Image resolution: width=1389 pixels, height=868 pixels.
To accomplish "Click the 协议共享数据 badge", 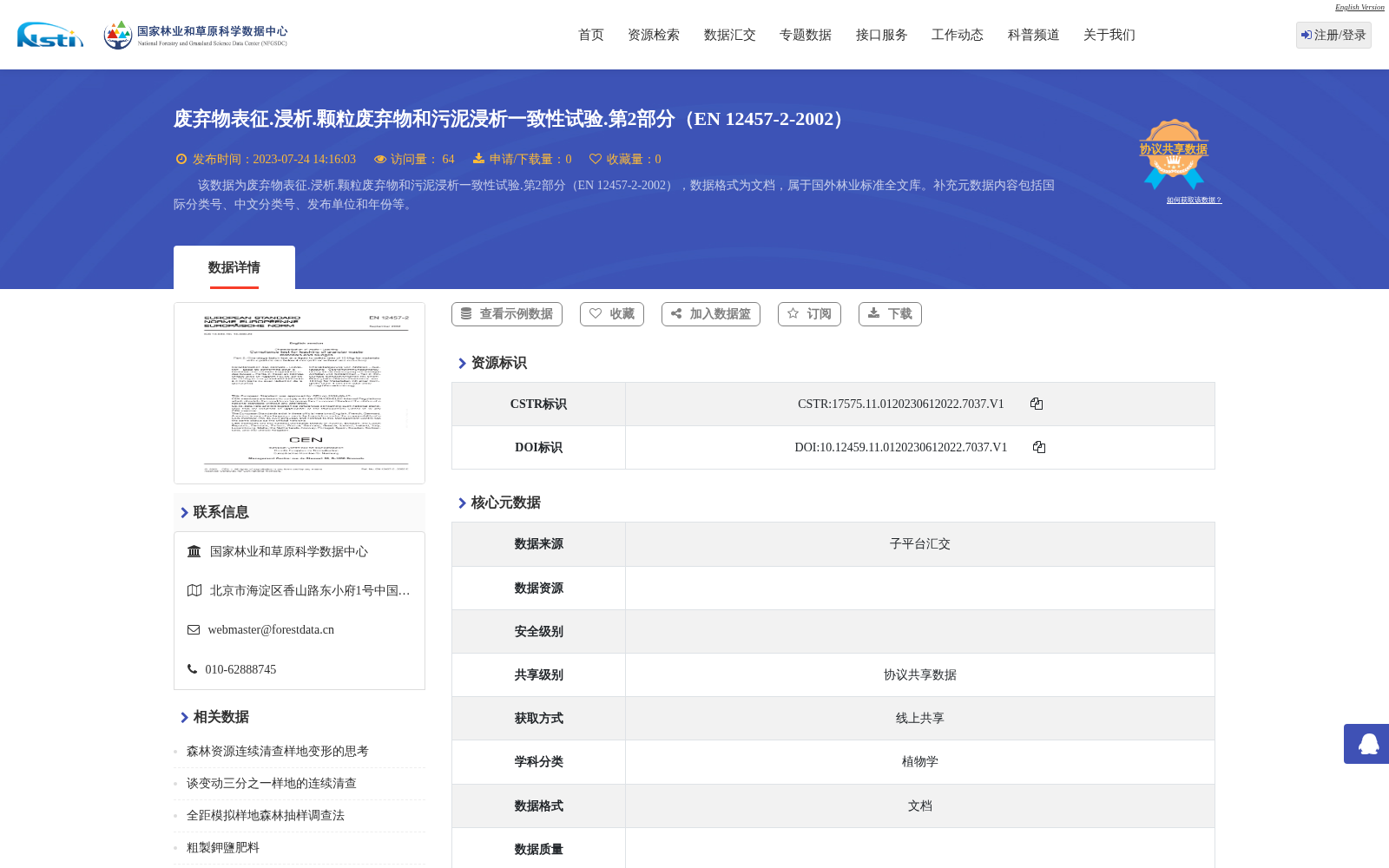I will pos(1174,154).
